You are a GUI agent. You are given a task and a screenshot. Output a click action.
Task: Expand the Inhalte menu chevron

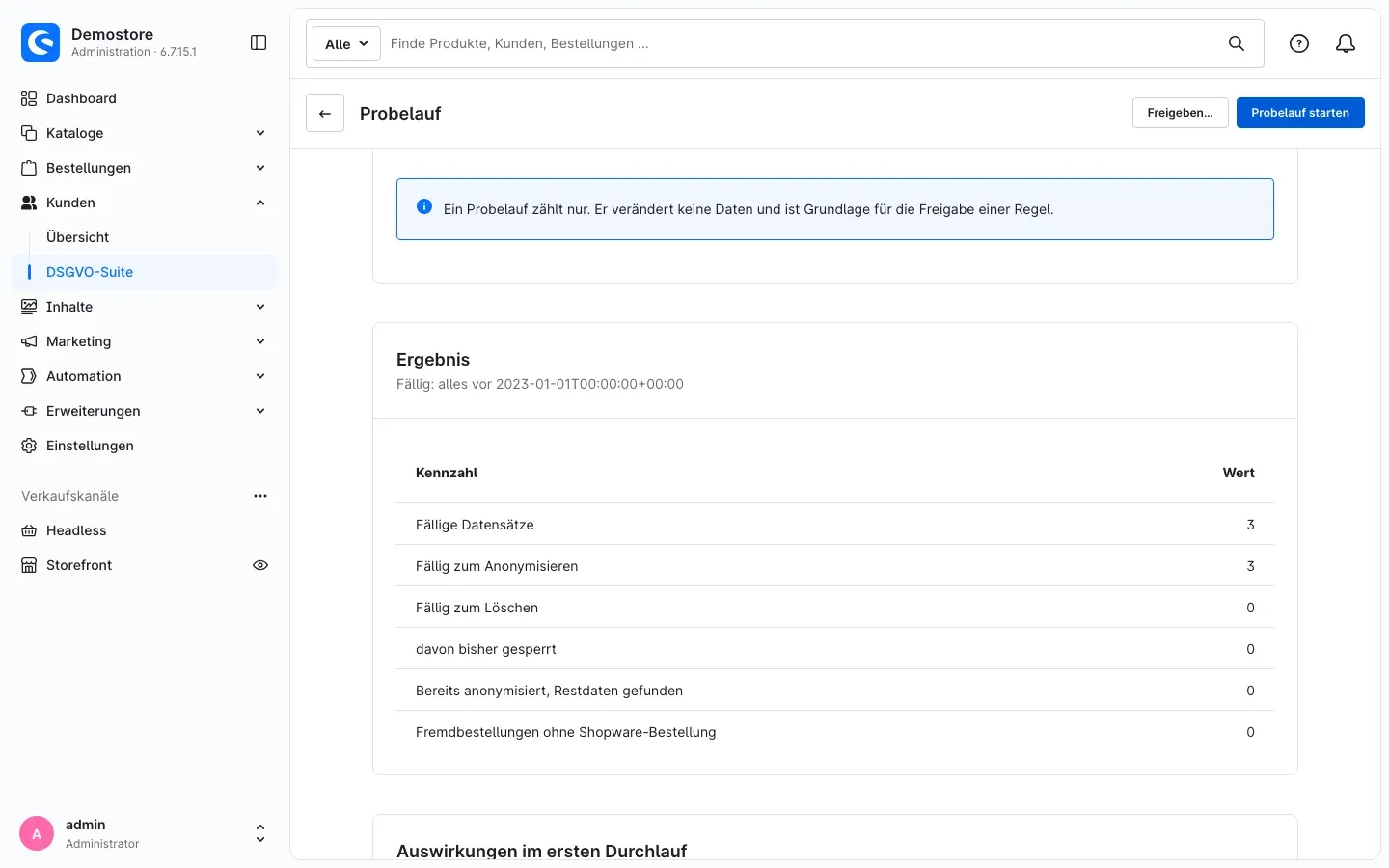coord(260,307)
